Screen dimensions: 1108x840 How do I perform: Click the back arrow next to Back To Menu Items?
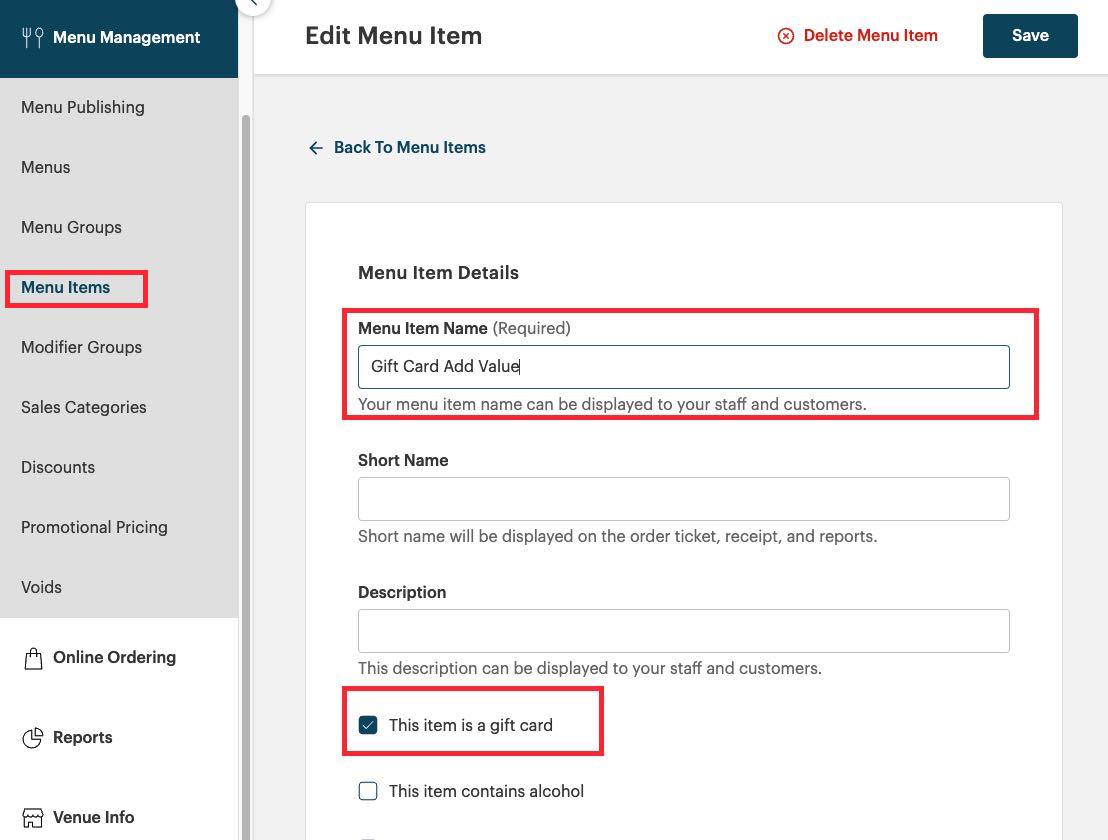tap(316, 147)
